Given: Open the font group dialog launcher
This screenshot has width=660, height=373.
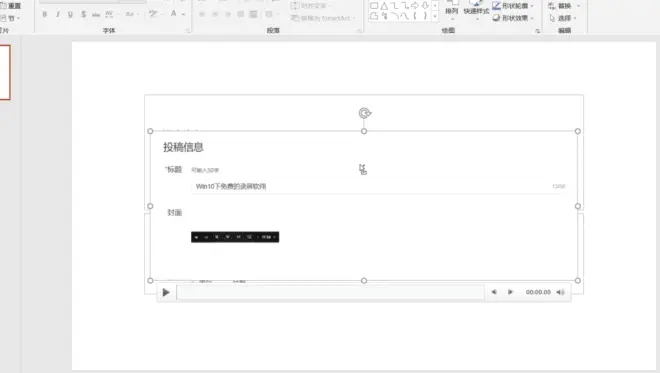Looking at the screenshot, I should tap(188, 30).
